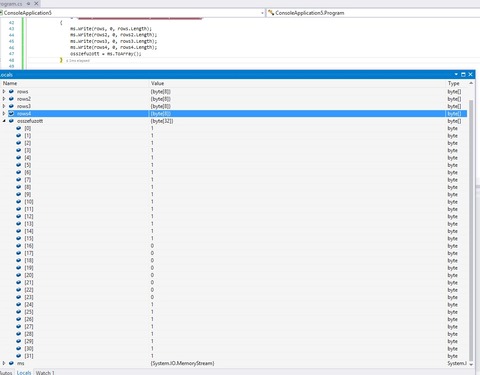Select the [23] array element row
Viewport: 480px width, 375px height.
click(x=233, y=297)
